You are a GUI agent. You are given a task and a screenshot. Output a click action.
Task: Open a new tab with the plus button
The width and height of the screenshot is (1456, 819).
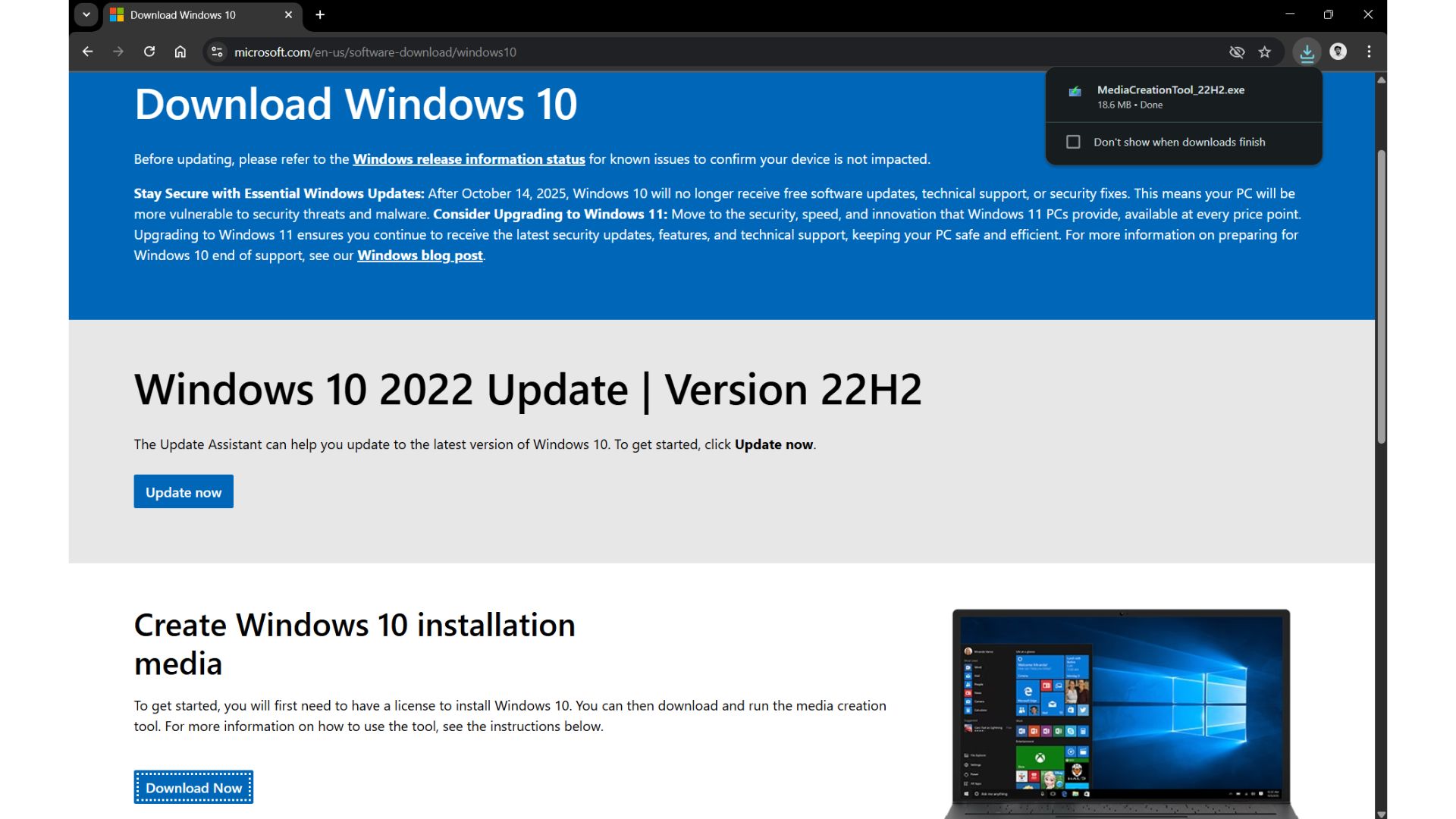320,14
